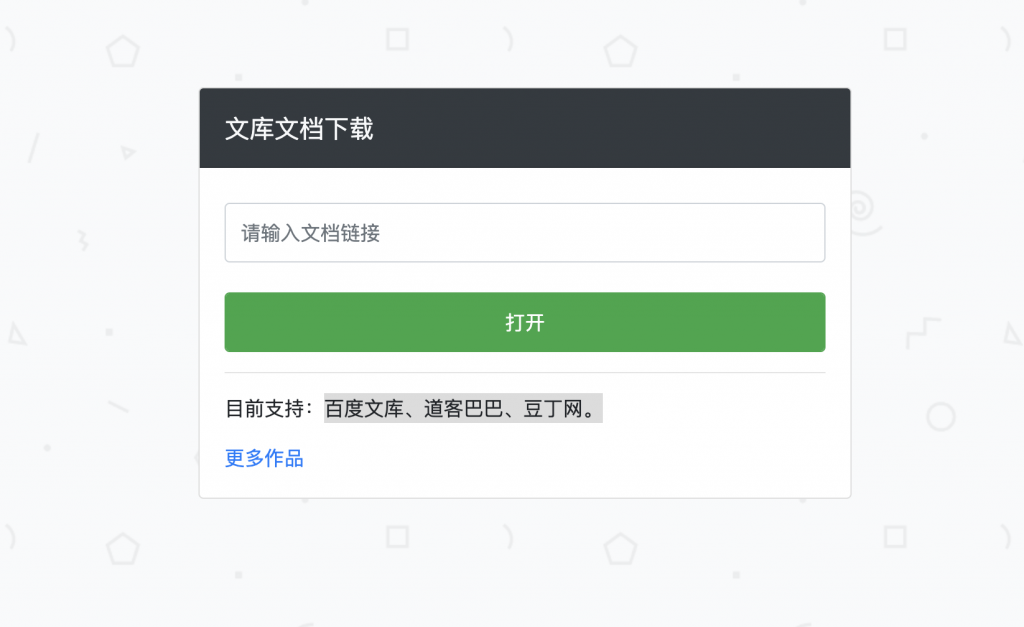Click the square icon in the top-right background
The width and height of the screenshot is (1024, 627).
click(x=895, y=39)
